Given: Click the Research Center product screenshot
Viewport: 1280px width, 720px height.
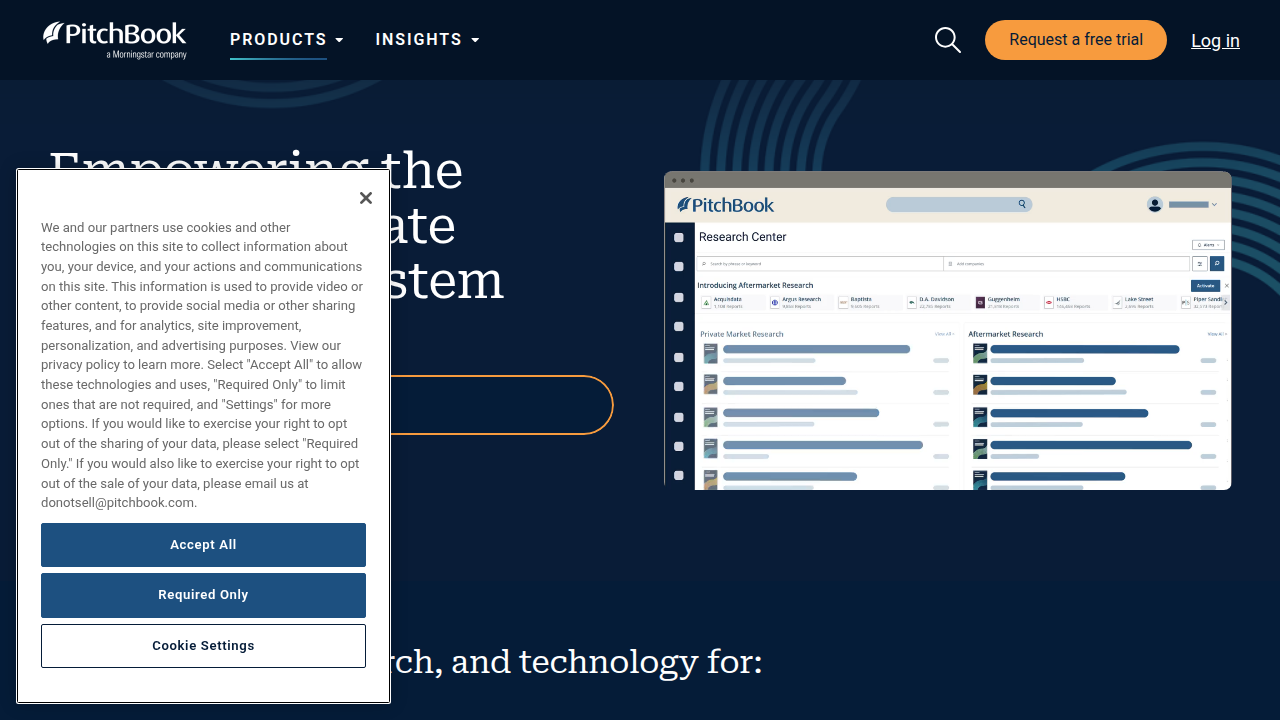Looking at the screenshot, I should pos(948,330).
